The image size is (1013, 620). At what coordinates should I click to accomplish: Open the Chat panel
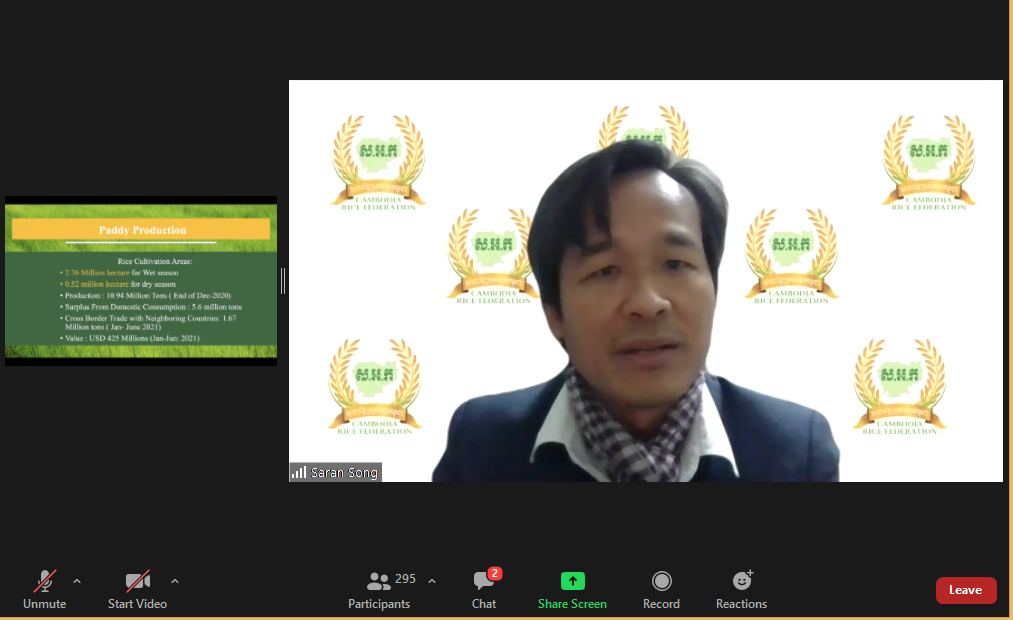coord(484,590)
